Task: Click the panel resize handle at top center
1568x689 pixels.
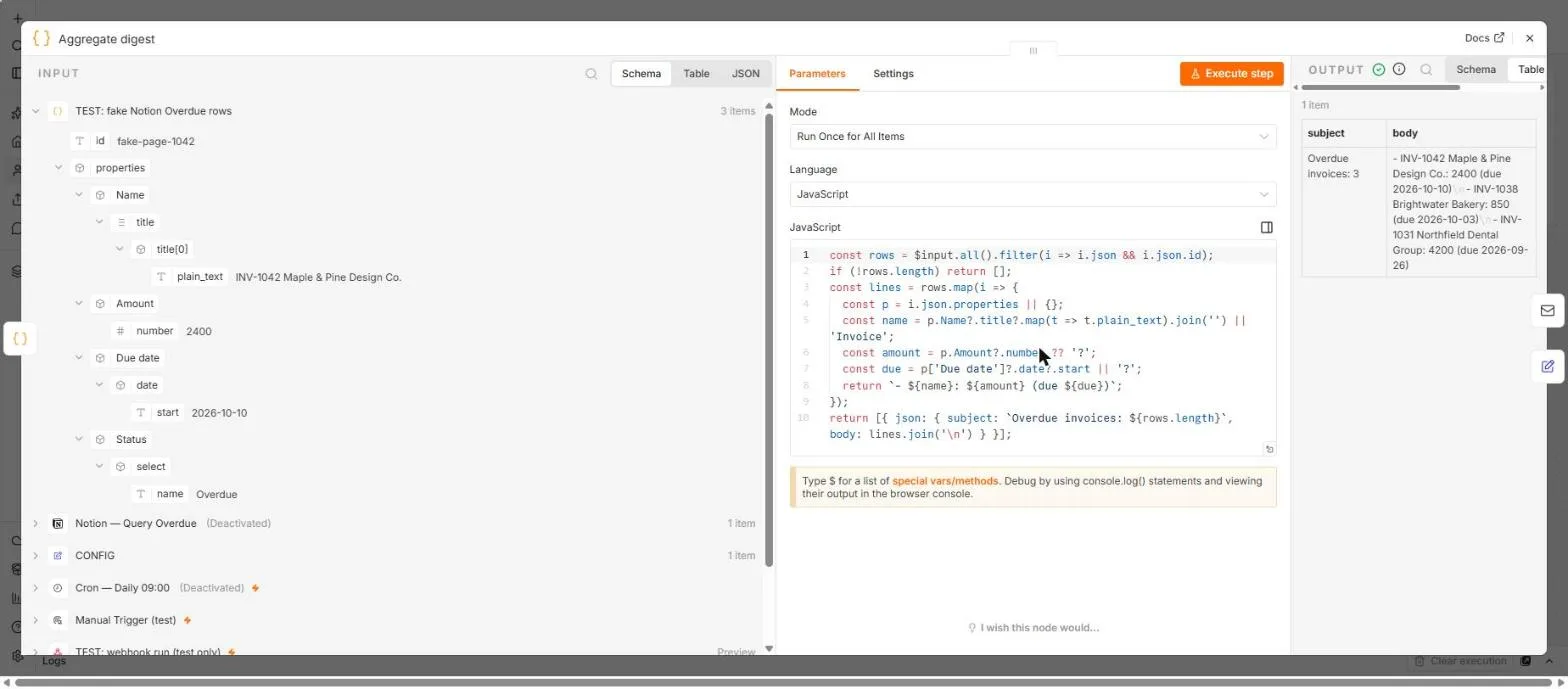Action: click(x=1033, y=50)
